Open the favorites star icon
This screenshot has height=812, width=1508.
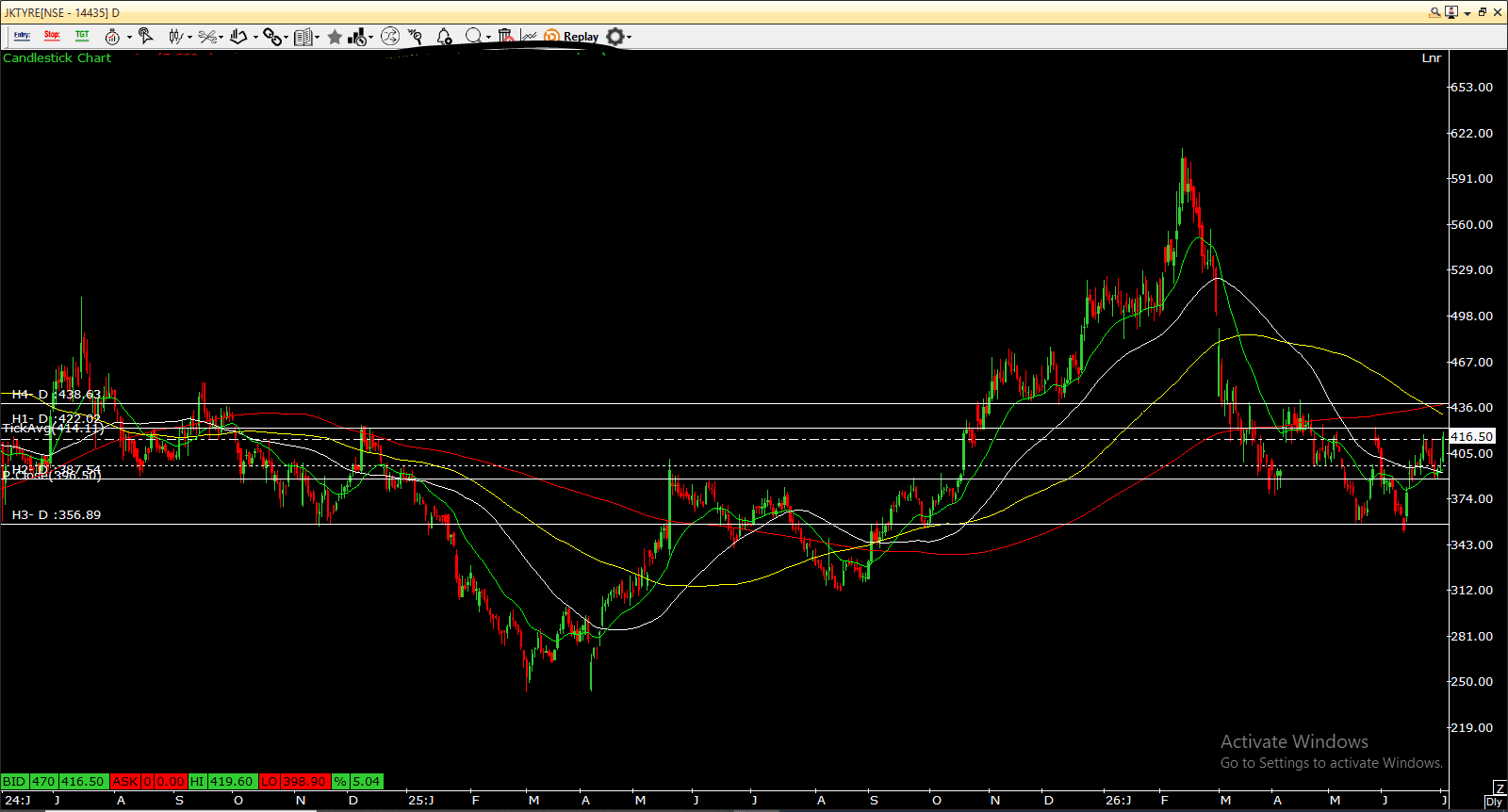(x=335, y=37)
